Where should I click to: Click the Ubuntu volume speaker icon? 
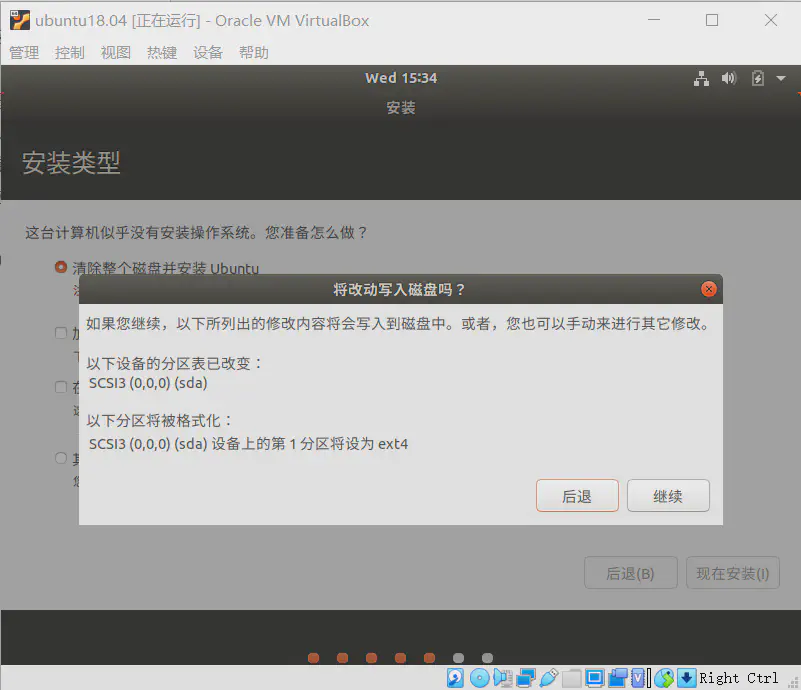[729, 78]
